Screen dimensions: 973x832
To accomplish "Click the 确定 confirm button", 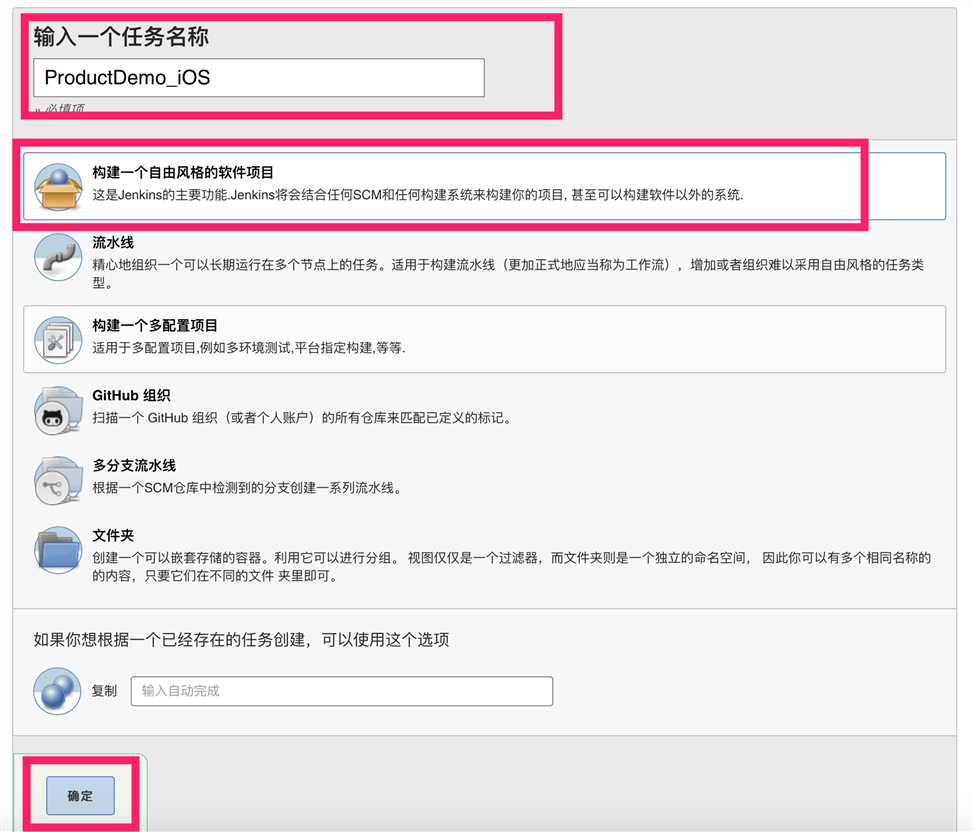I will coord(81,795).
